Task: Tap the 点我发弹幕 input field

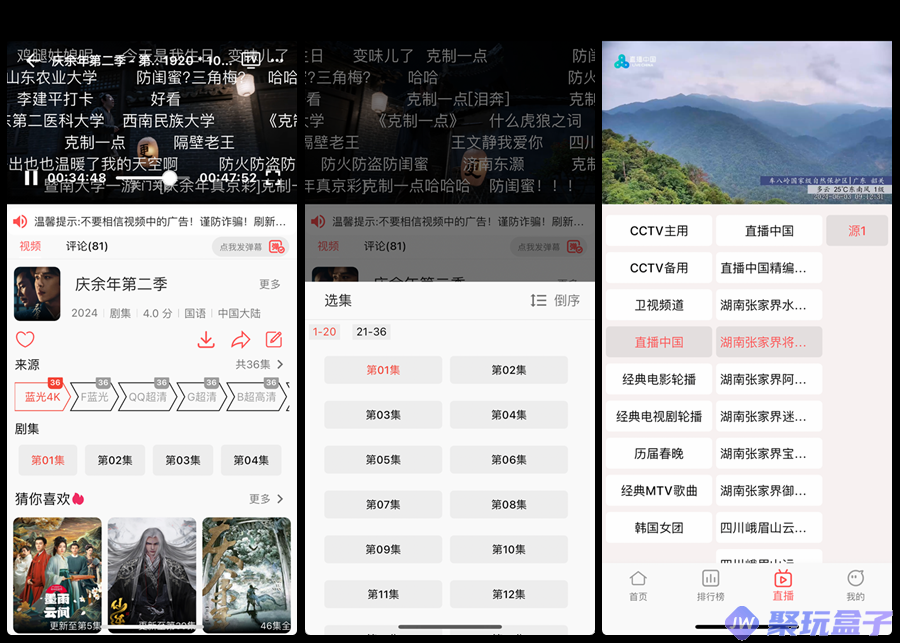Action: click(x=250, y=247)
